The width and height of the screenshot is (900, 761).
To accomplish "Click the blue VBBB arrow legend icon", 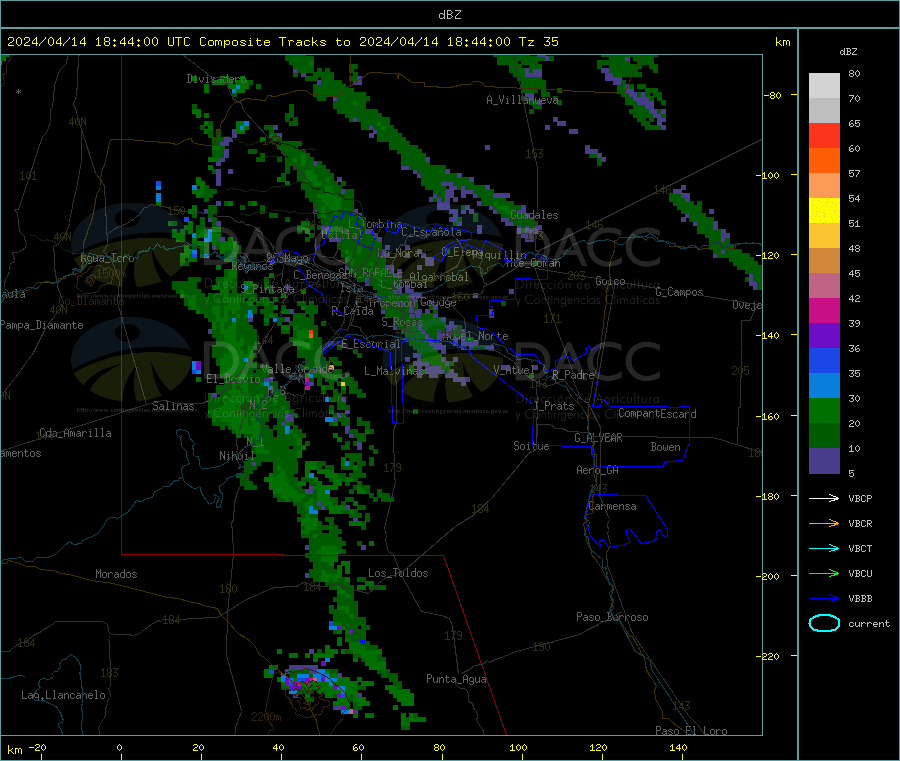I will 824,599.
